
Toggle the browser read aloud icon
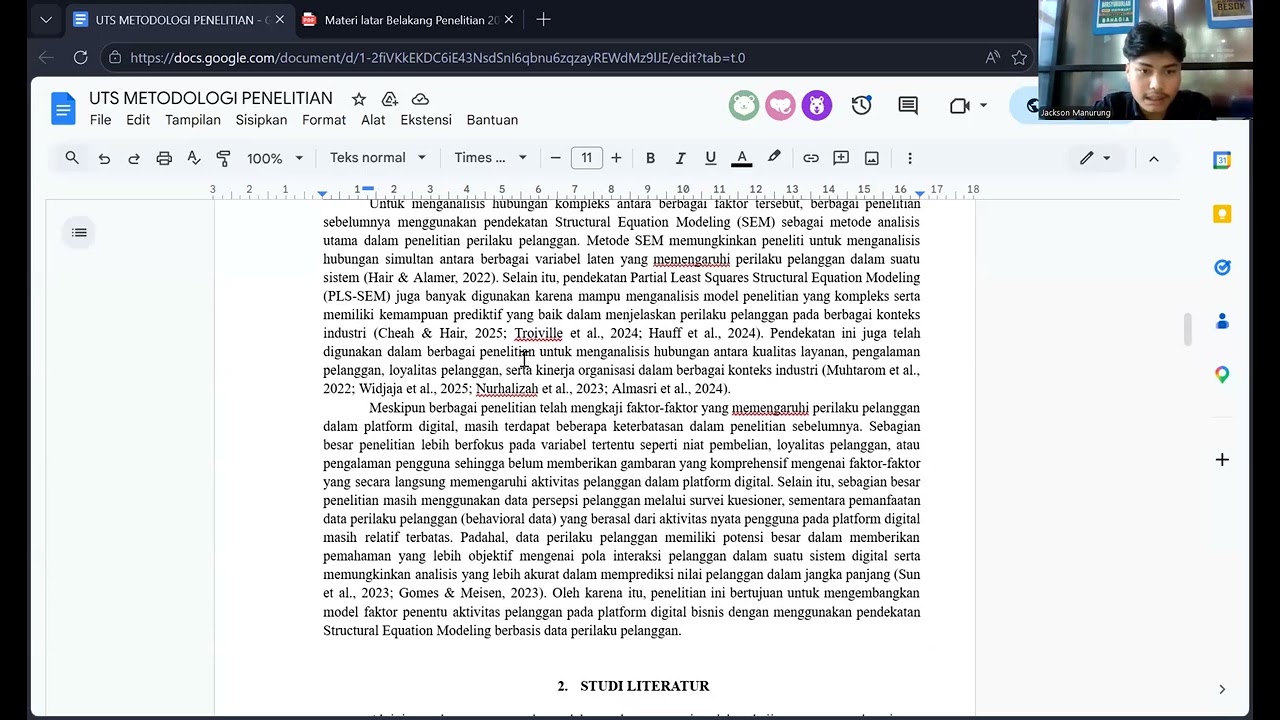tap(991, 57)
